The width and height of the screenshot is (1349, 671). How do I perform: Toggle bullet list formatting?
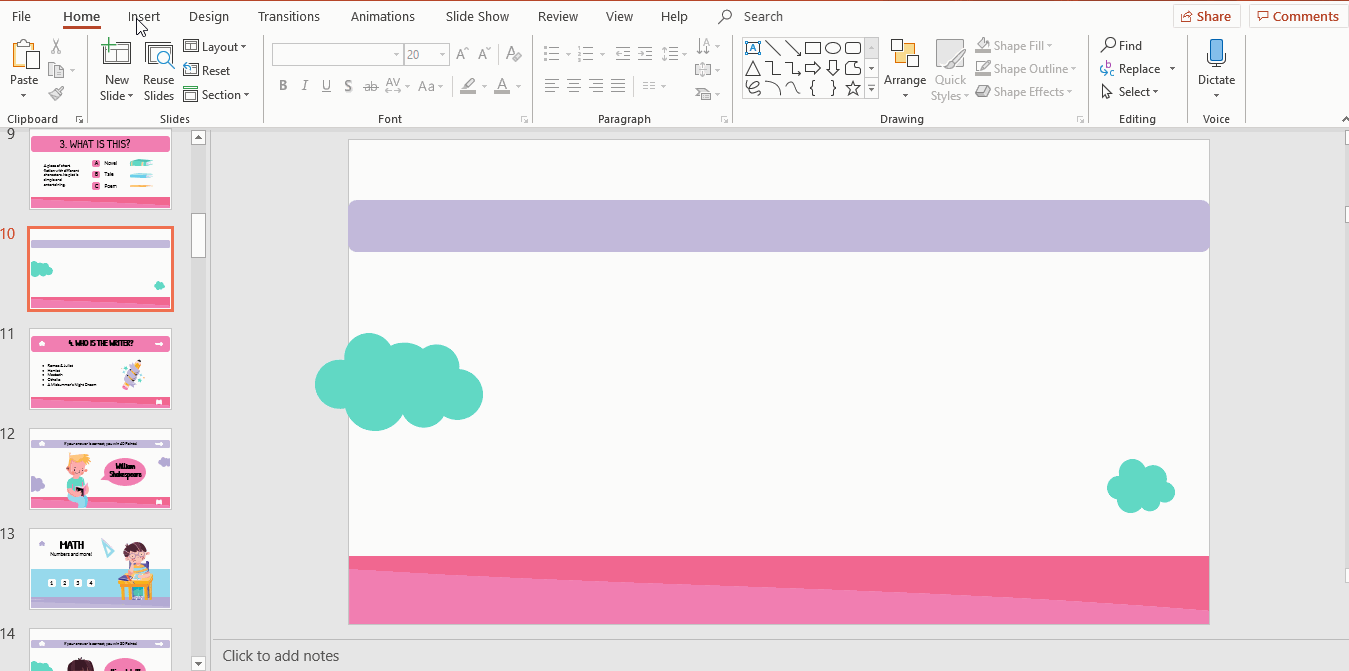pyautogui.click(x=552, y=53)
